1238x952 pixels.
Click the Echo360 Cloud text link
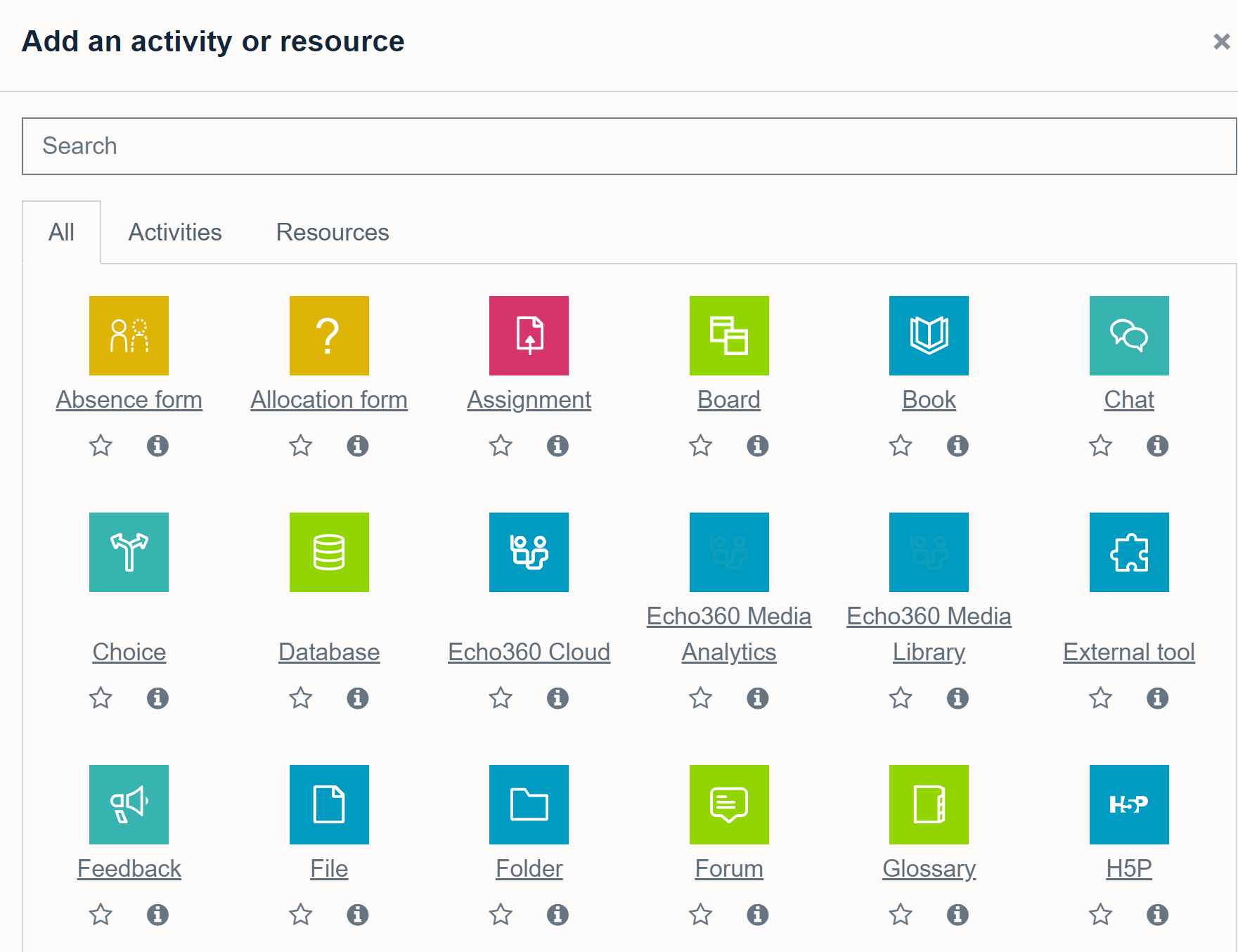pos(529,652)
